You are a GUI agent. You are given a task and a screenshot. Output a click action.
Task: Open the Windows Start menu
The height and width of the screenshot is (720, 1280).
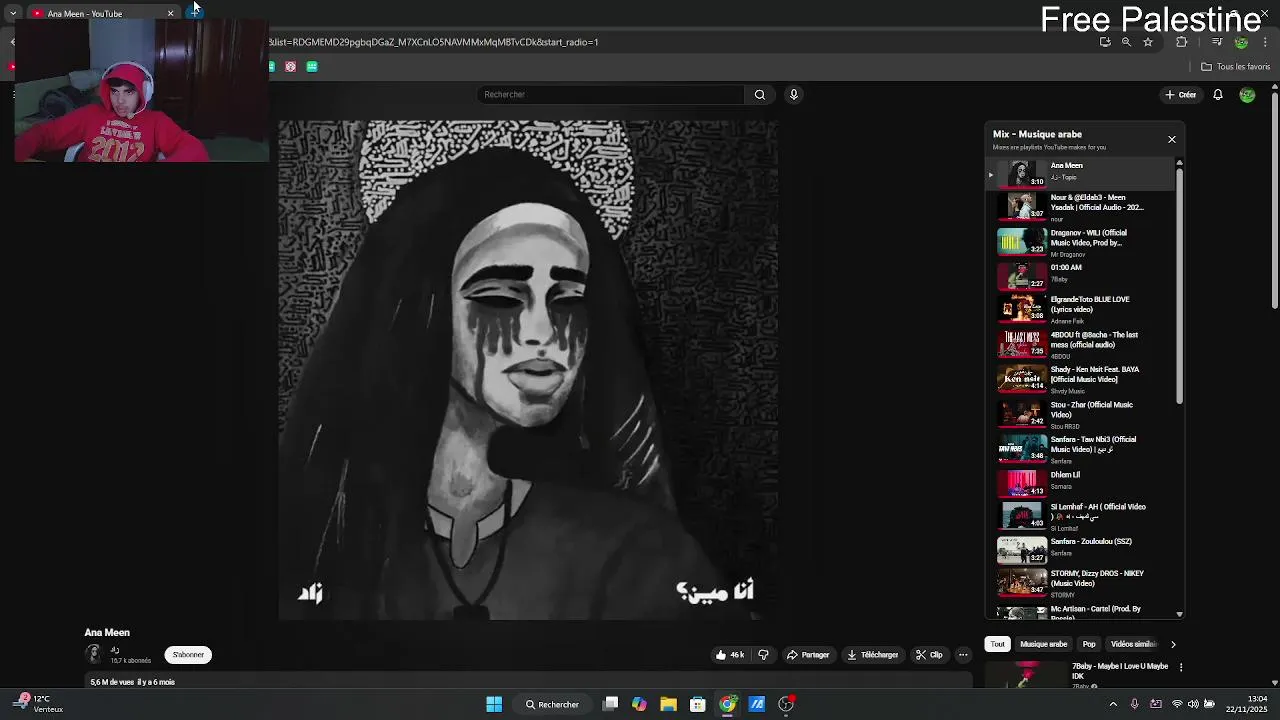click(x=494, y=704)
